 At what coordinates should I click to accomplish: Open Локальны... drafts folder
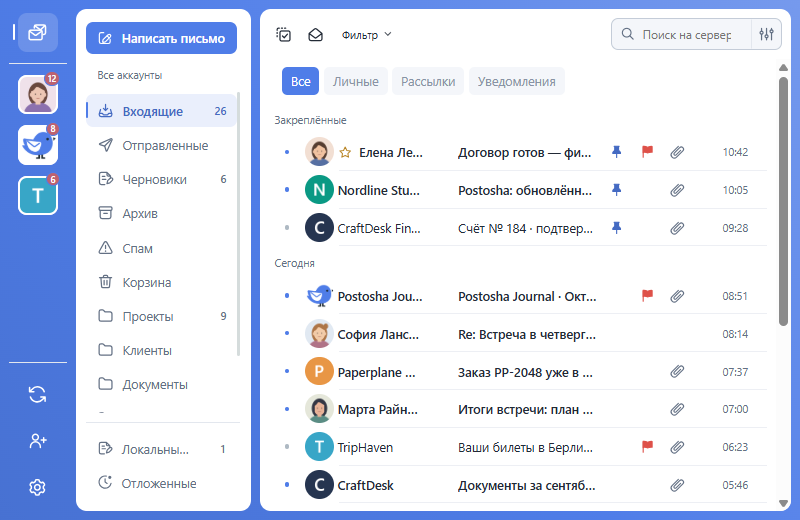click(x=161, y=449)
